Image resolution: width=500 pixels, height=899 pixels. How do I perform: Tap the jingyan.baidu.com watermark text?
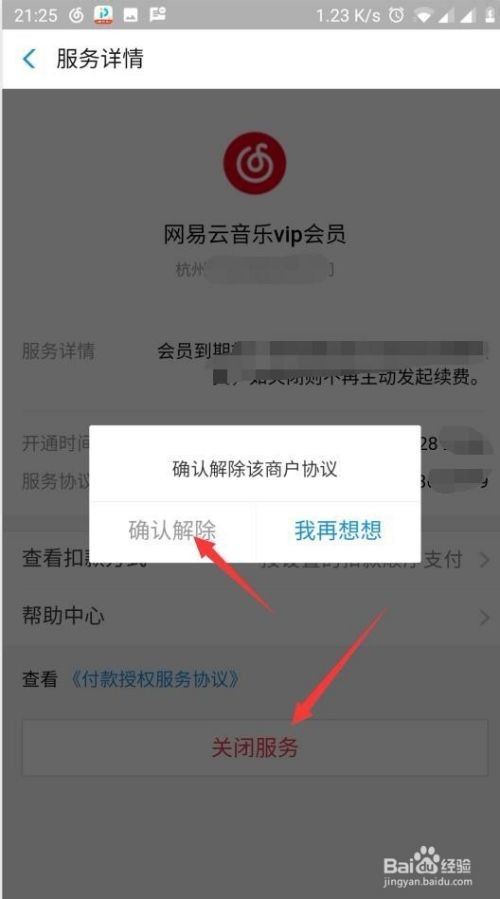(428, 882)
